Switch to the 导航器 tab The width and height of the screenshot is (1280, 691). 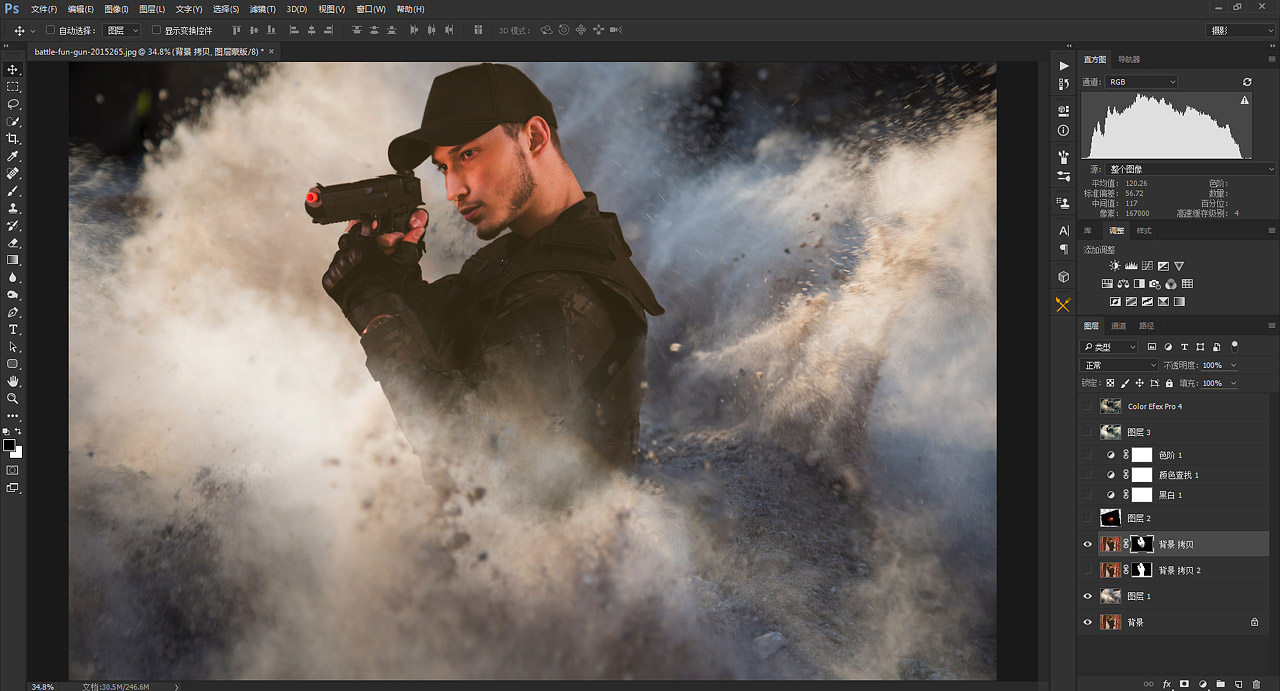pyautogui.click(x=1129, y=60)
